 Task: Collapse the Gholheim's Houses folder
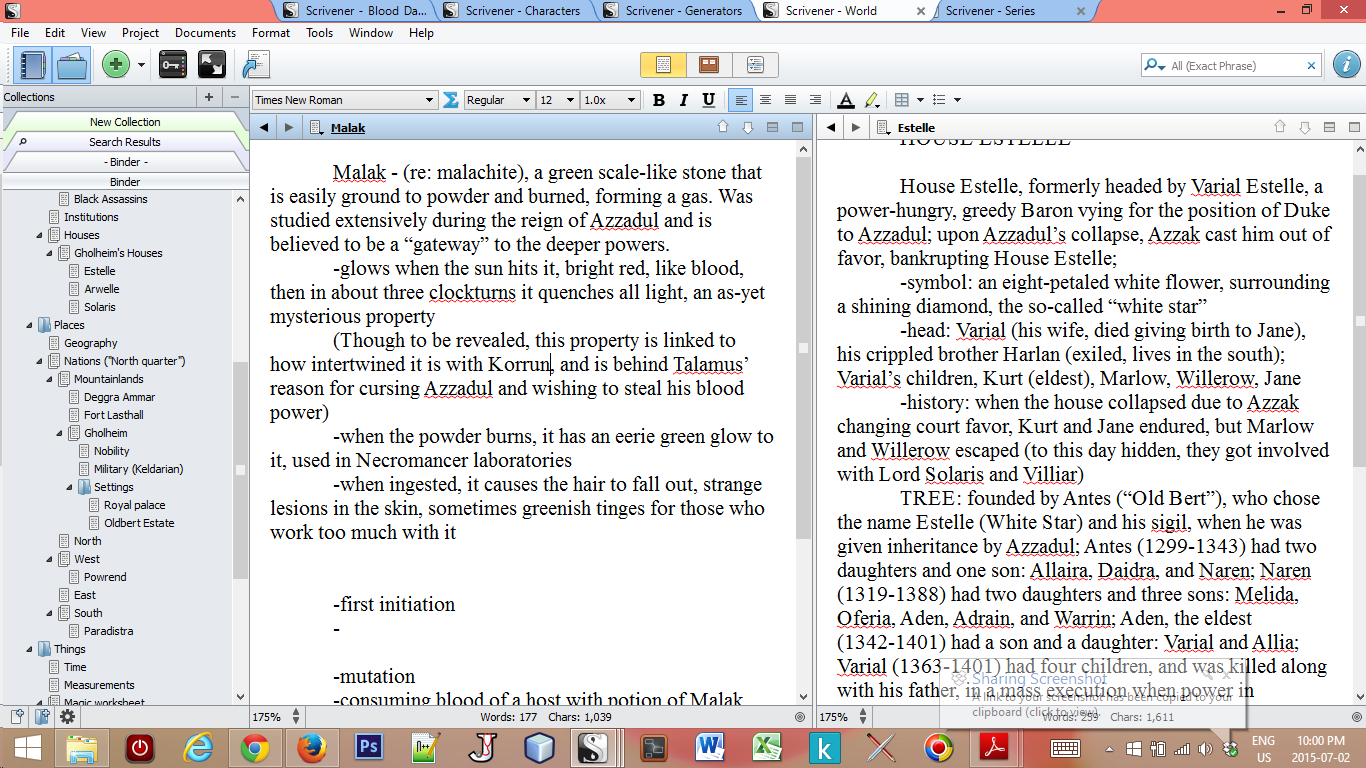(x=50, y=253)
